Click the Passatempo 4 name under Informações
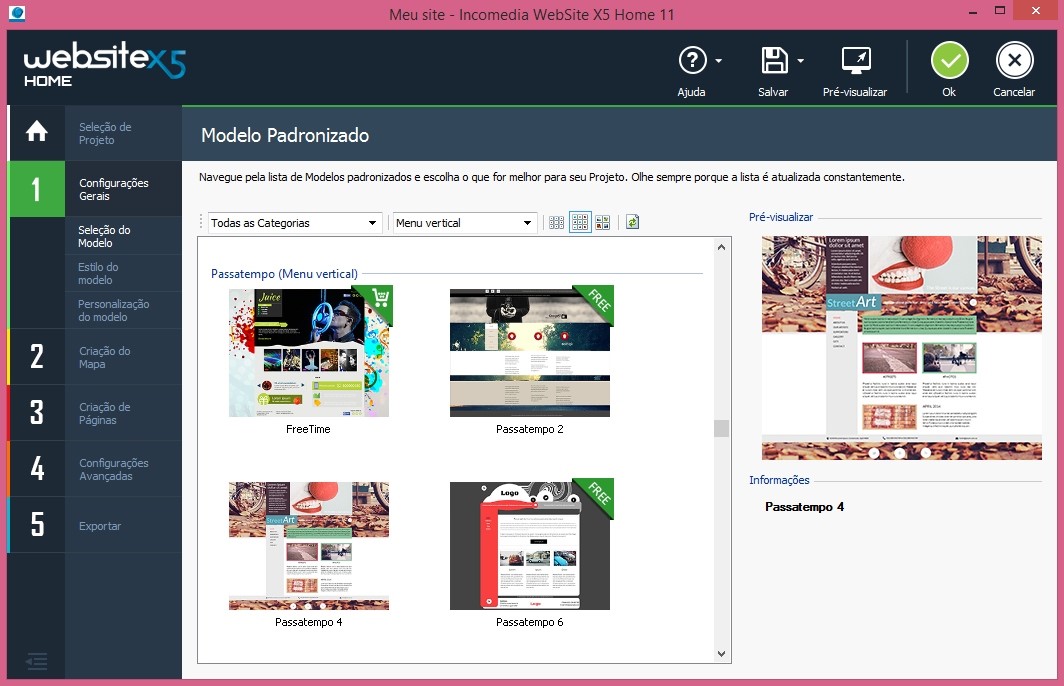The height and width of the screenshot is (686, 1064). point(805,507)
